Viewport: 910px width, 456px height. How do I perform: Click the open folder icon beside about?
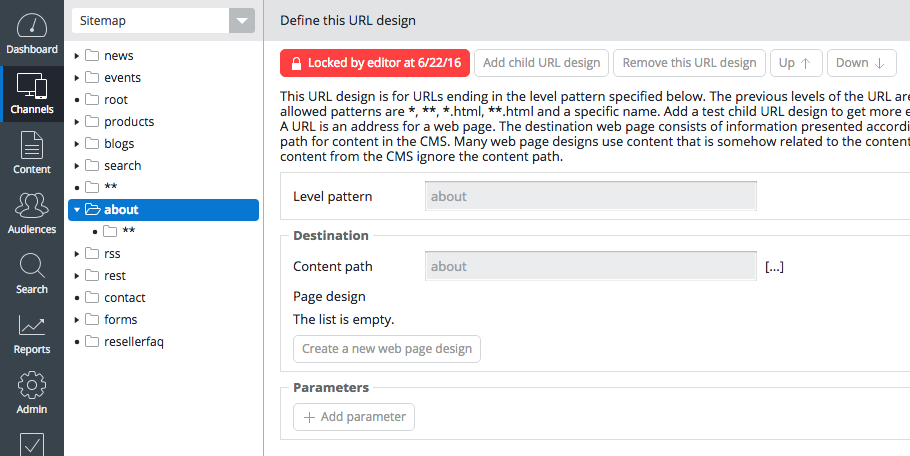[92, 209]
